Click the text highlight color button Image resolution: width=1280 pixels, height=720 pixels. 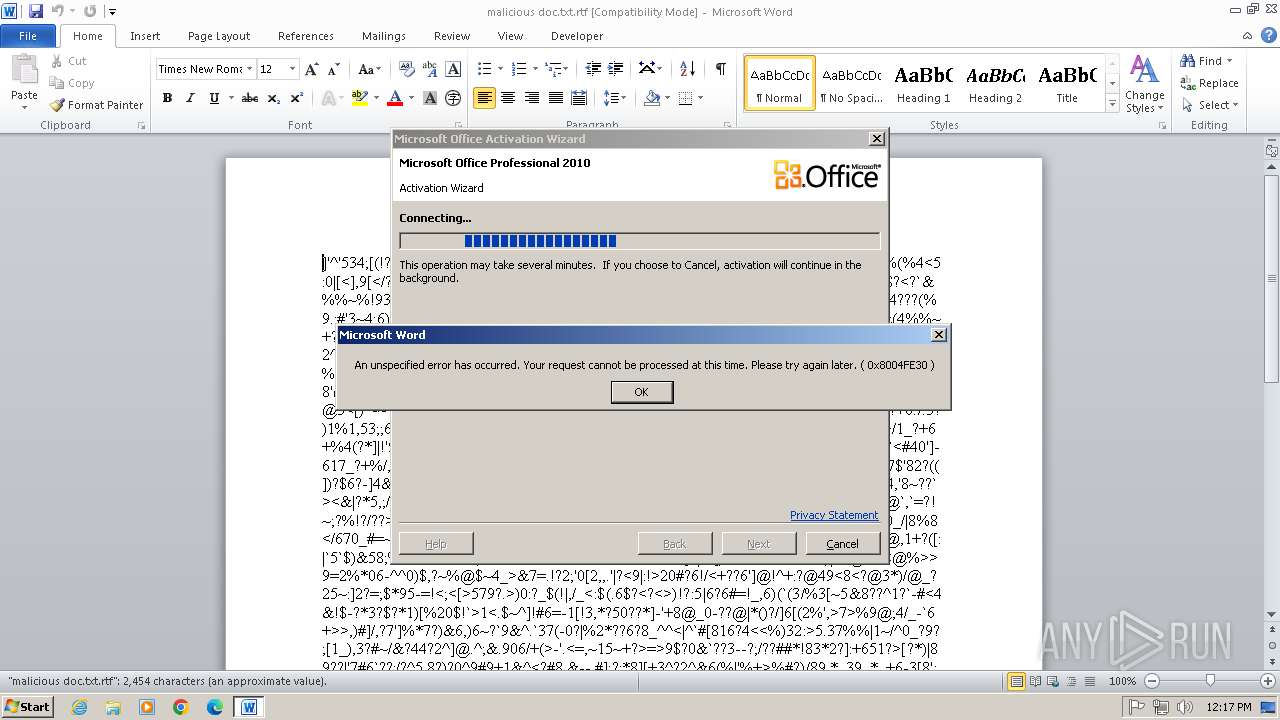tap(358, 98)
